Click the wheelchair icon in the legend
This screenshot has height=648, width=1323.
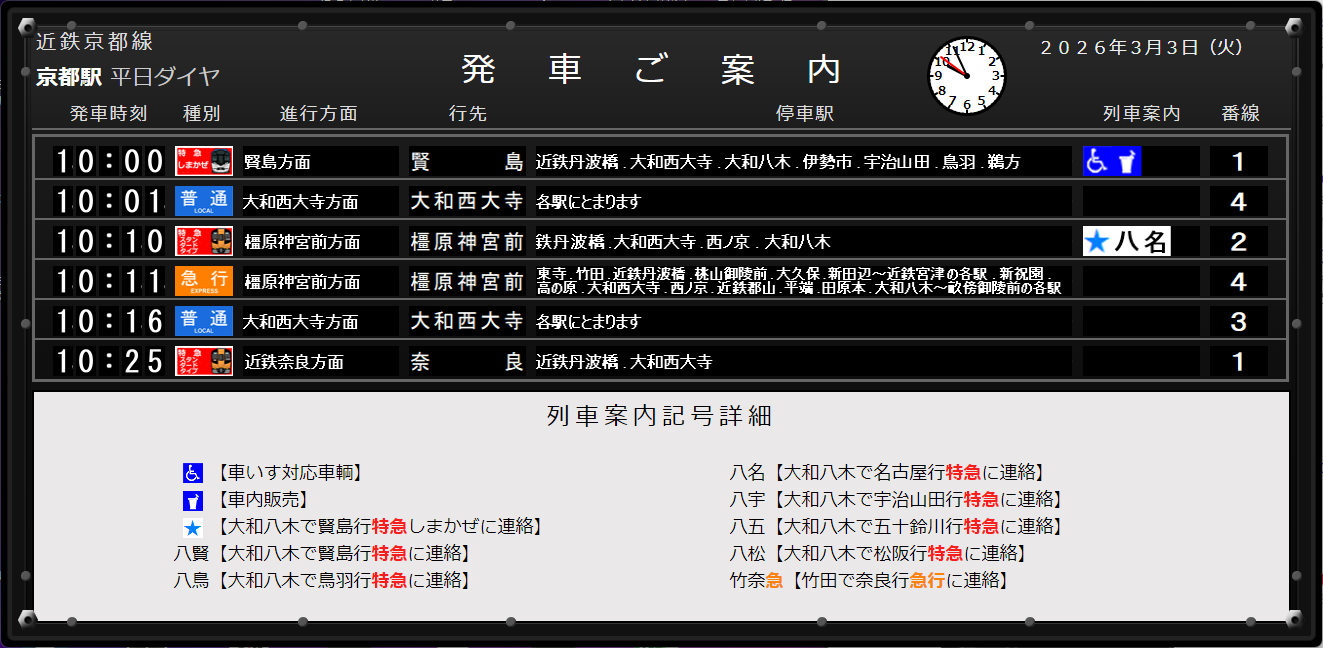click(x=193, y=473)
